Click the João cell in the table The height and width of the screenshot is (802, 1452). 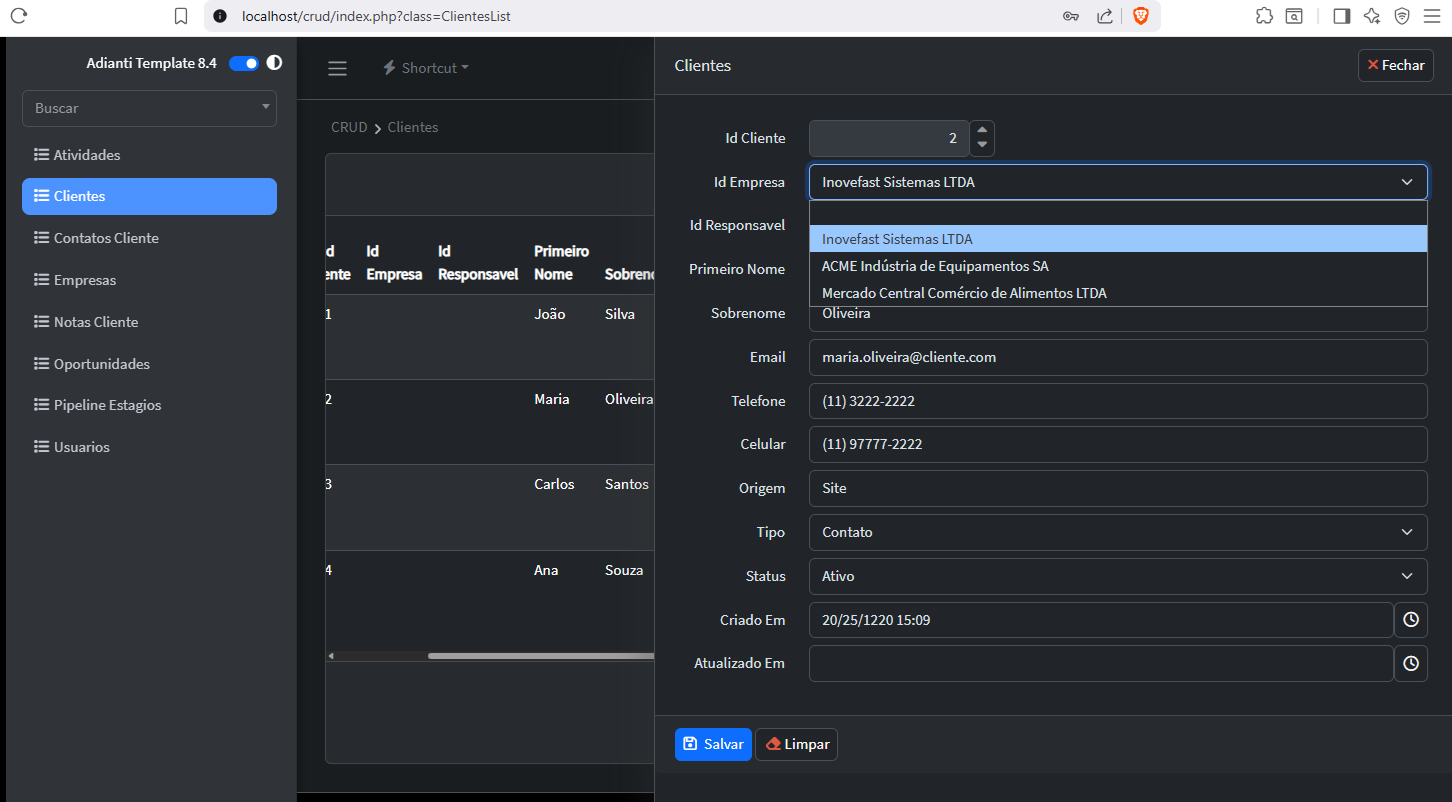coord(550,314)
